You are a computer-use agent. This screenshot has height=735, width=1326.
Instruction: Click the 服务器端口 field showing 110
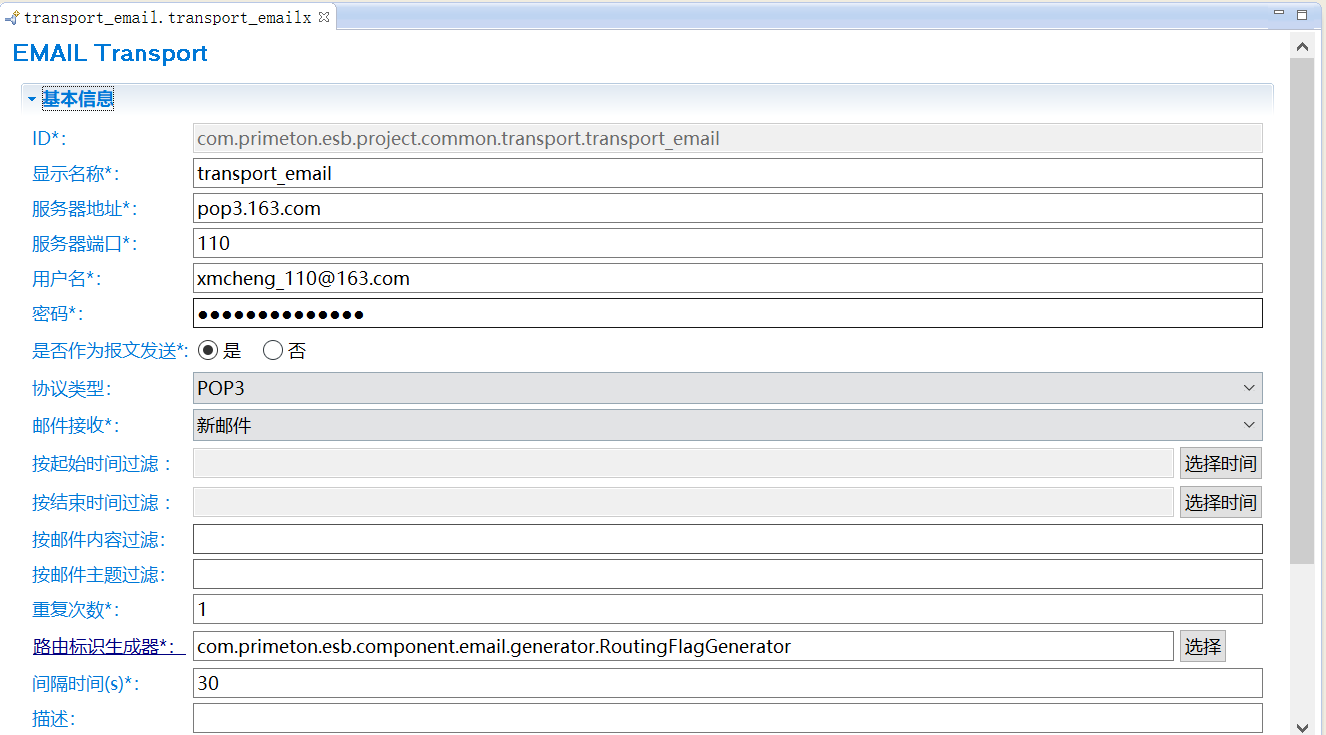point(727,243)
